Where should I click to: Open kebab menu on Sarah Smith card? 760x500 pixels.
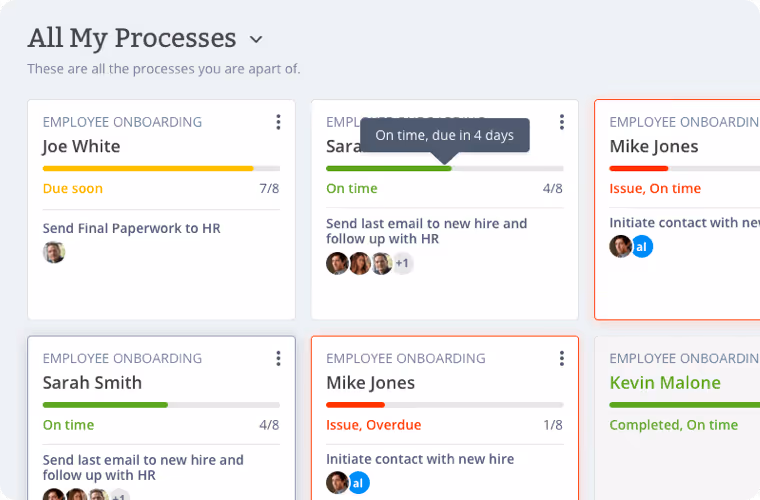point(278,359)
